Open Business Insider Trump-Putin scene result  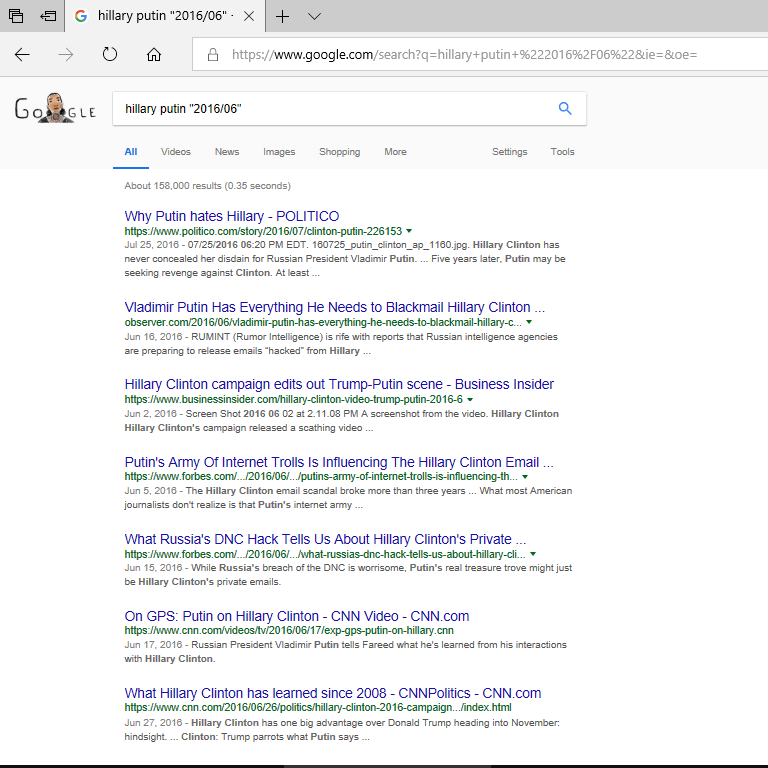tap(339, 384)
